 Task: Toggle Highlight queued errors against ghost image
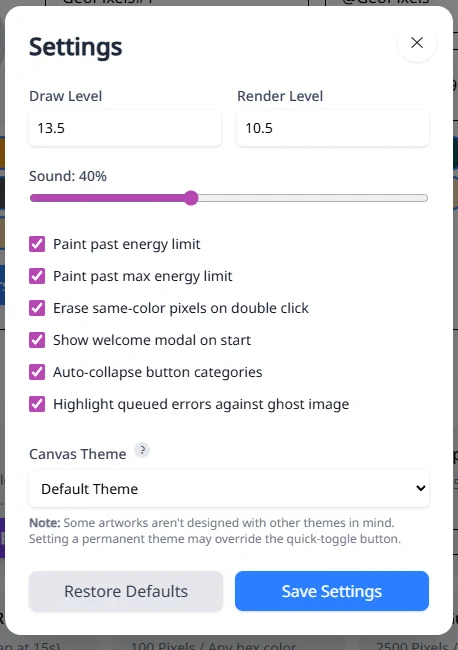tap(37, 404)
